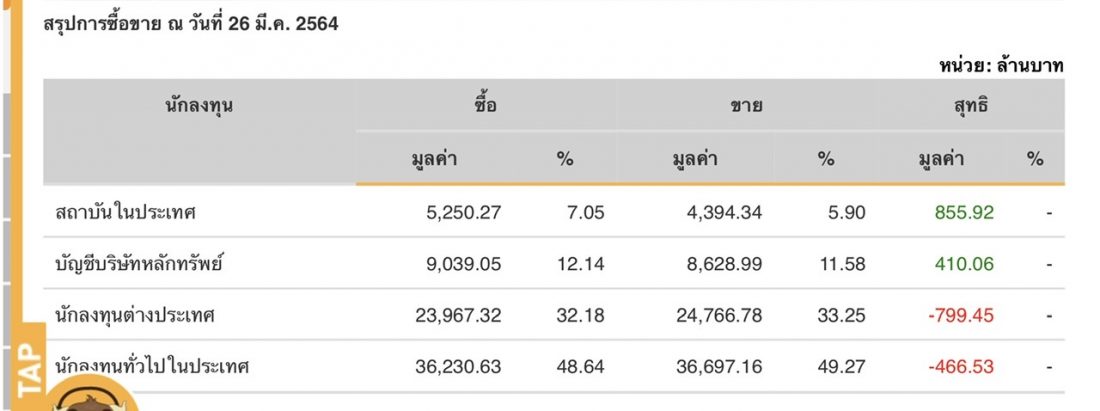Click the green net value 855.92
Screen dimensions: 1100x411
pyautogui.click(x=964, y=213)
